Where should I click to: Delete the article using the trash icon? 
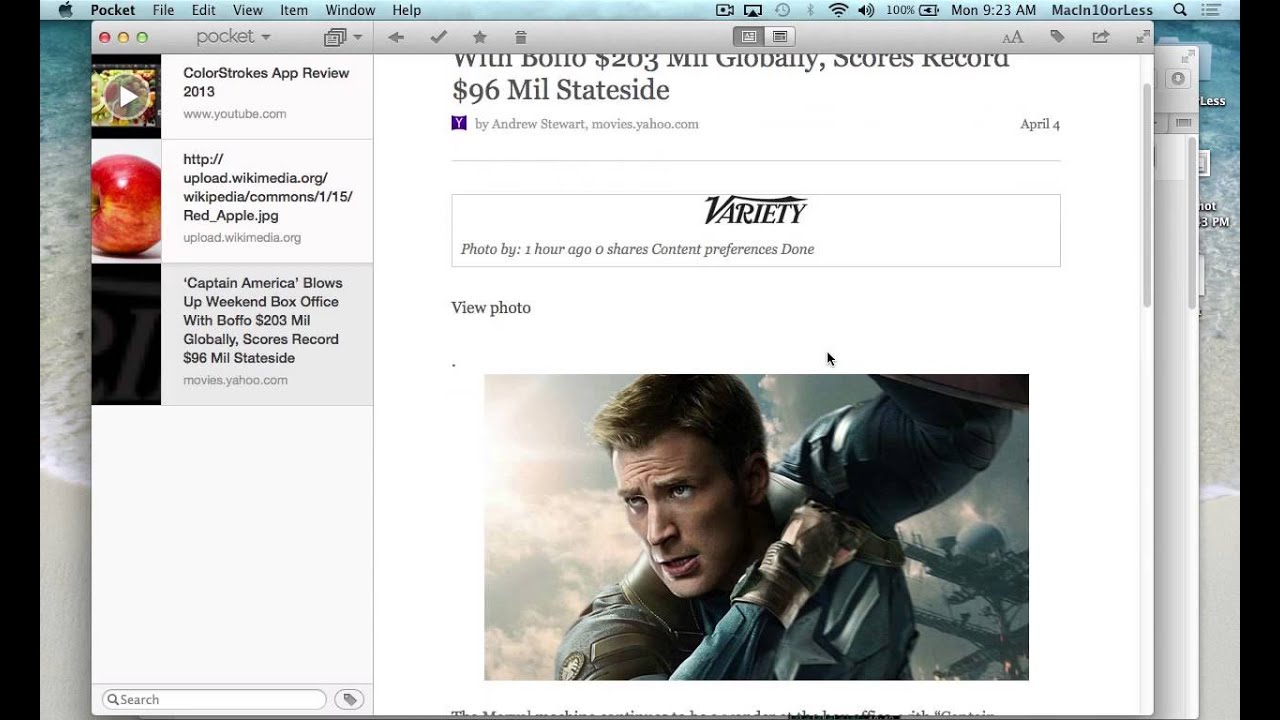point(520,37)
